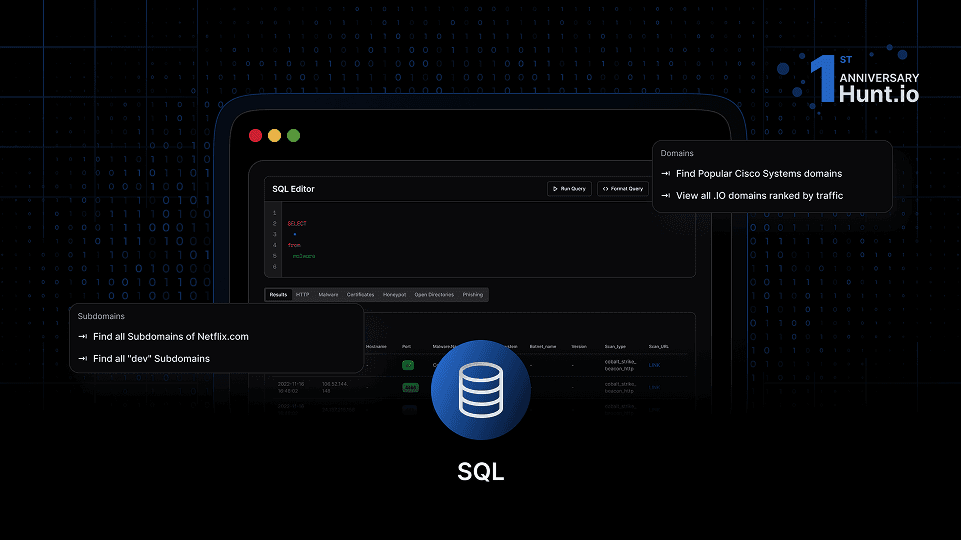Select the Honeypot tab
Screen dimensions: 961x540
[395, 295]
